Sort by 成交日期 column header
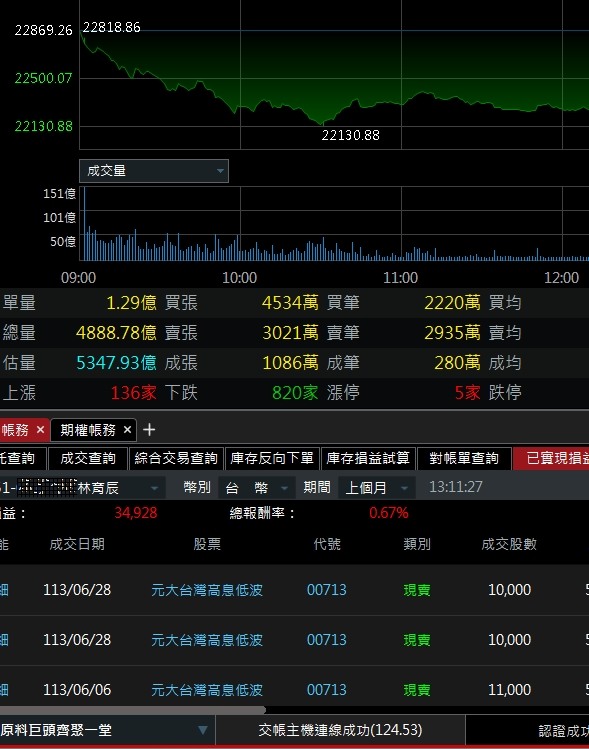589x749 pixels. pos(77,544)
